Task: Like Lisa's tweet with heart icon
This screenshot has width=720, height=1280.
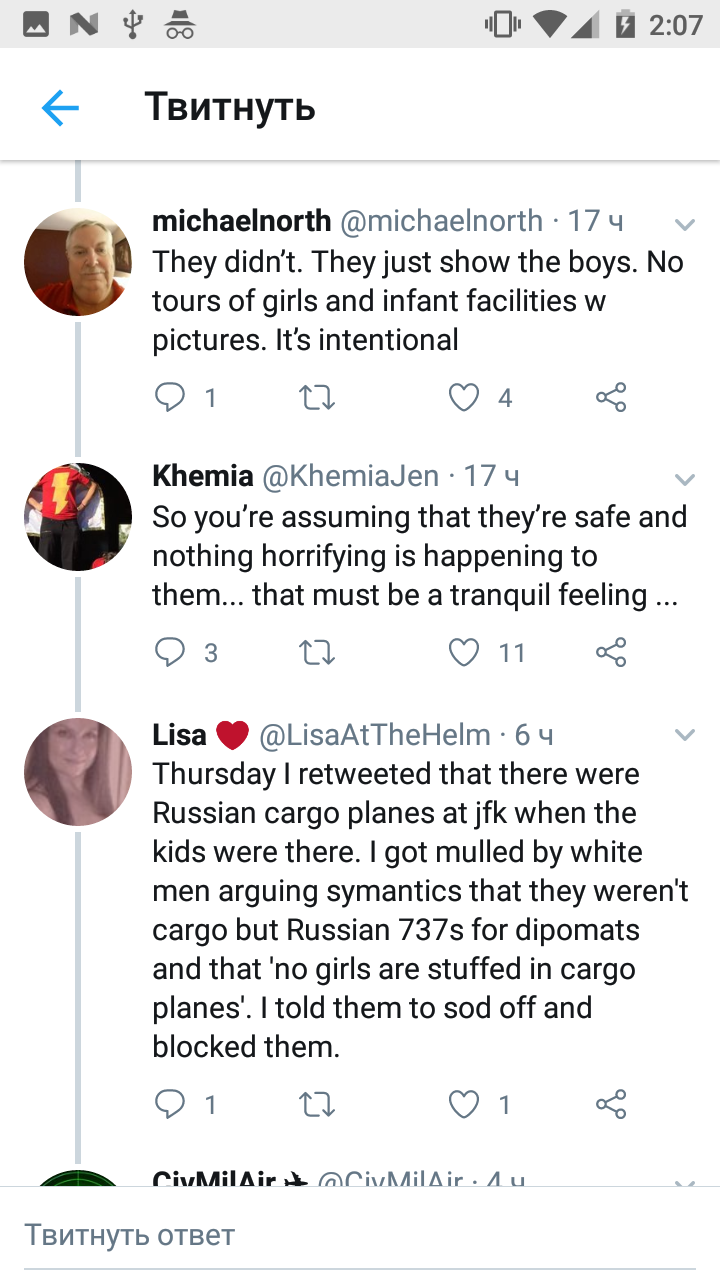Action: 463,1104
